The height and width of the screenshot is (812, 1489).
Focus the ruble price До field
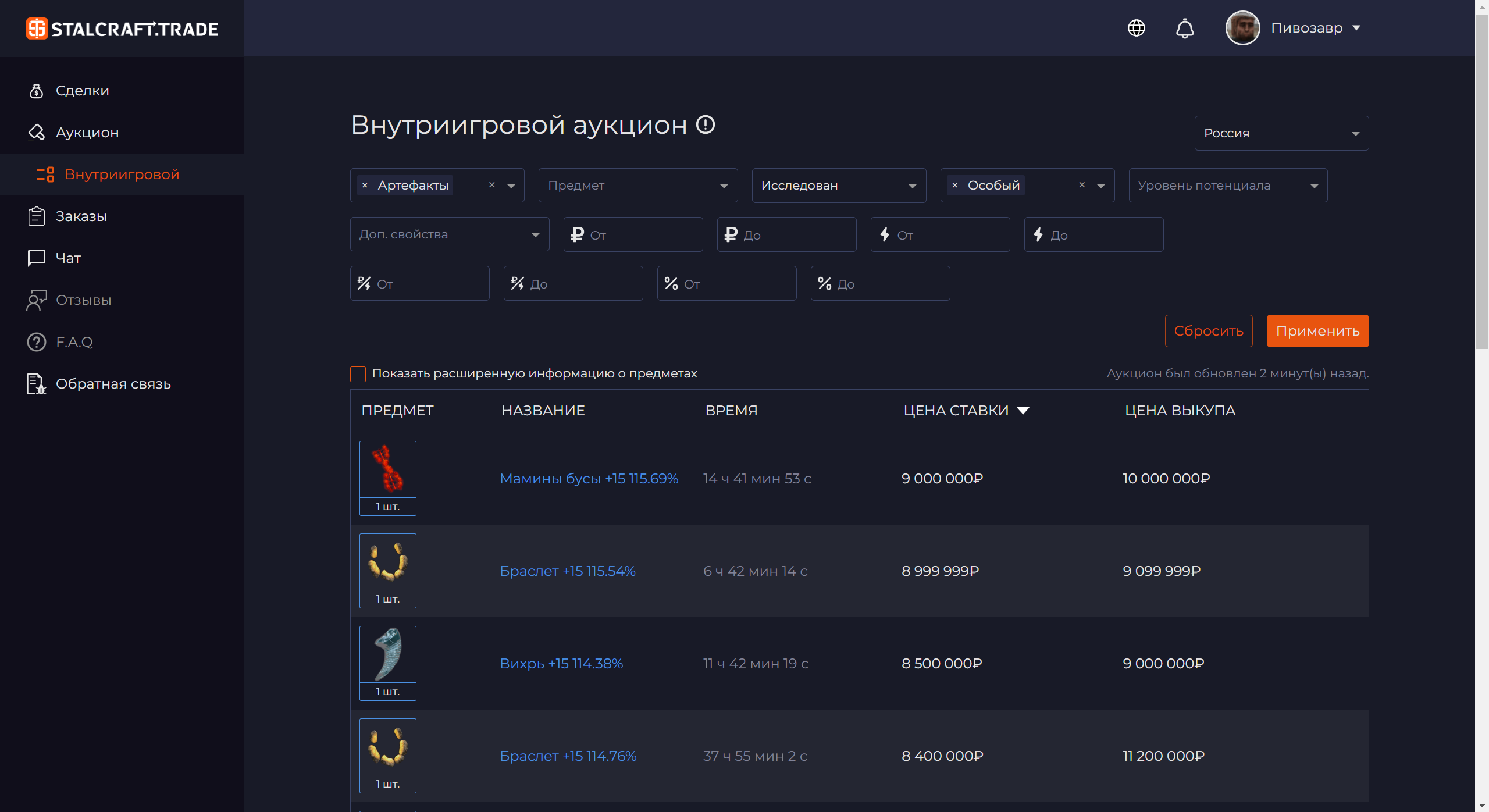786,234
